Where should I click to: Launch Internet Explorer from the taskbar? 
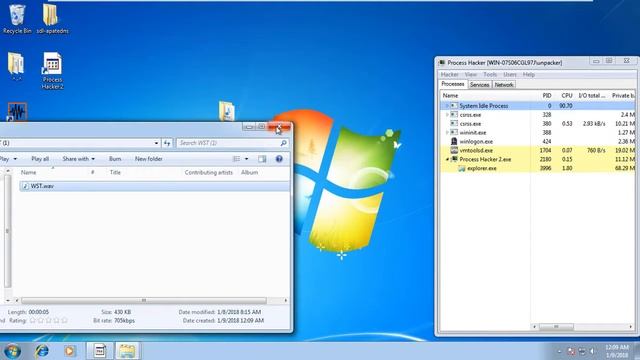(42, 351)
